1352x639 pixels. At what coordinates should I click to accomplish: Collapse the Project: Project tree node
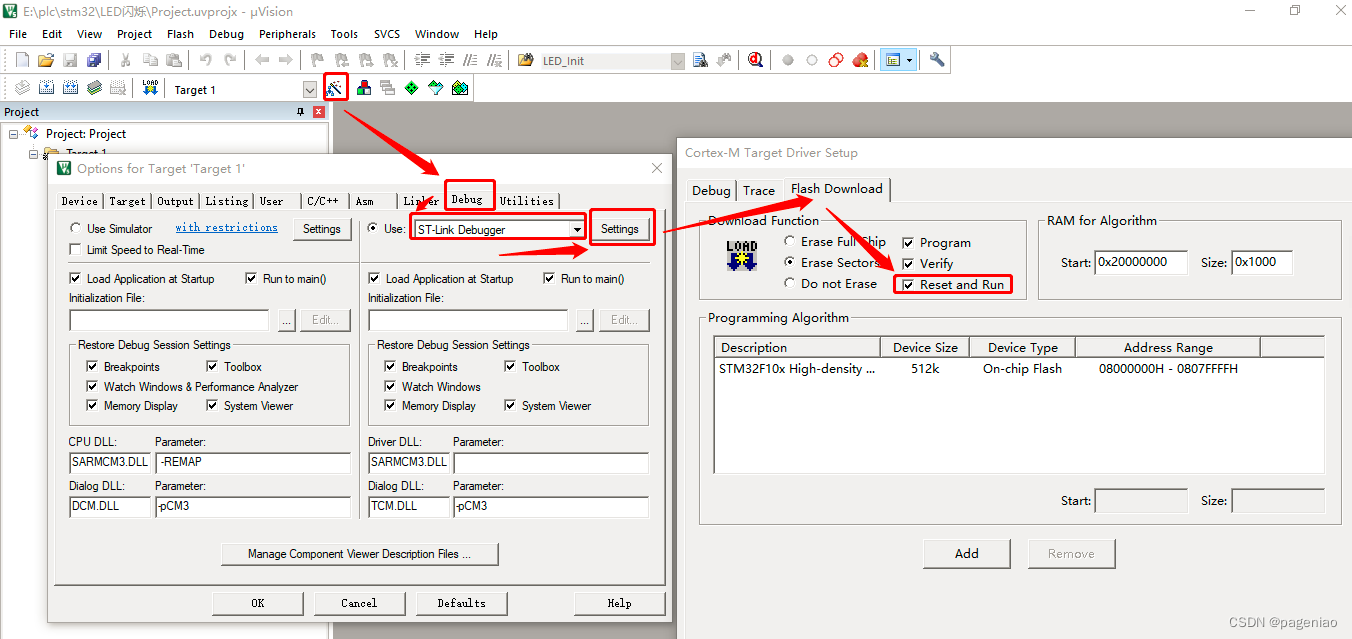point(14,134)
